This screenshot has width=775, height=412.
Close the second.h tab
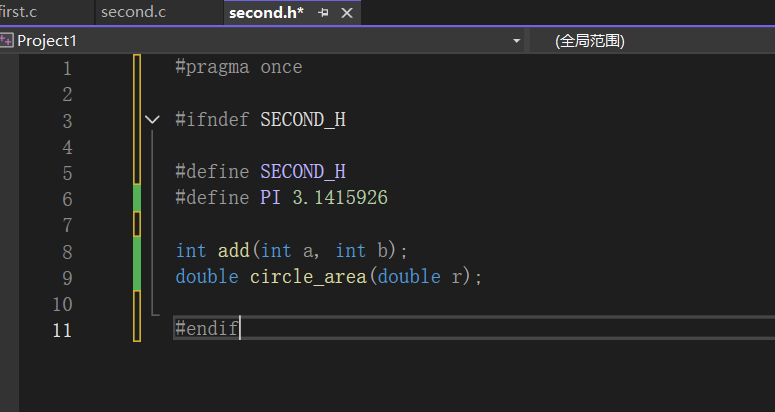pyautogui.click(x=347, y=13)
